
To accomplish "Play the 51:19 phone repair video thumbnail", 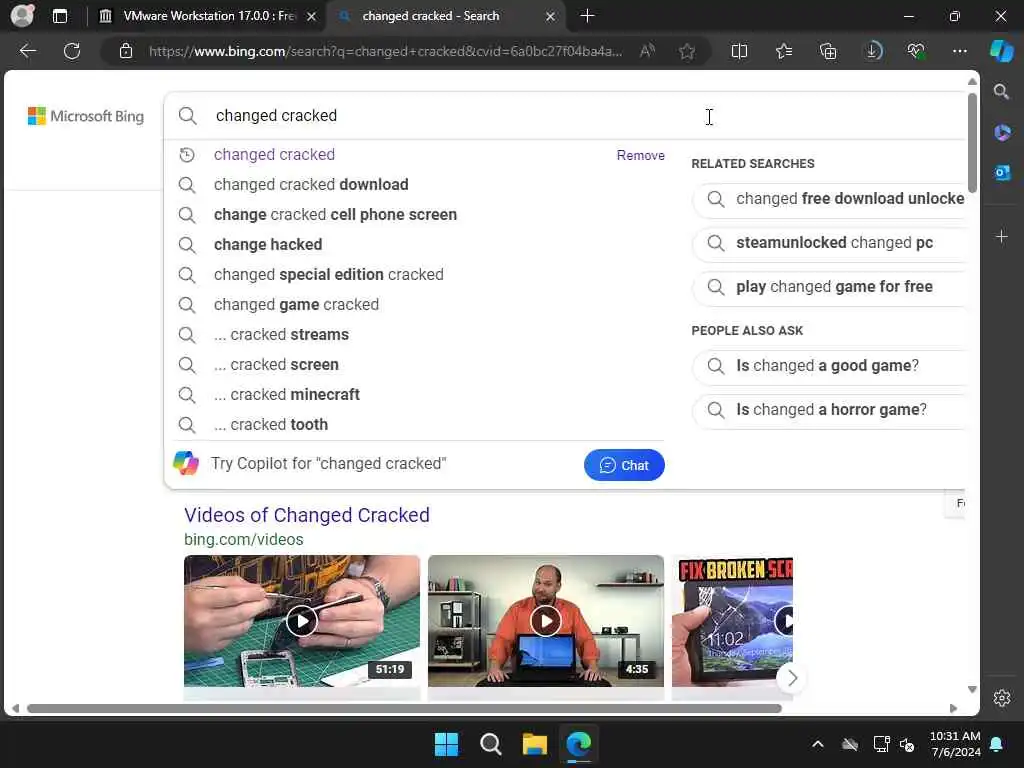I will tap(302, 621).
